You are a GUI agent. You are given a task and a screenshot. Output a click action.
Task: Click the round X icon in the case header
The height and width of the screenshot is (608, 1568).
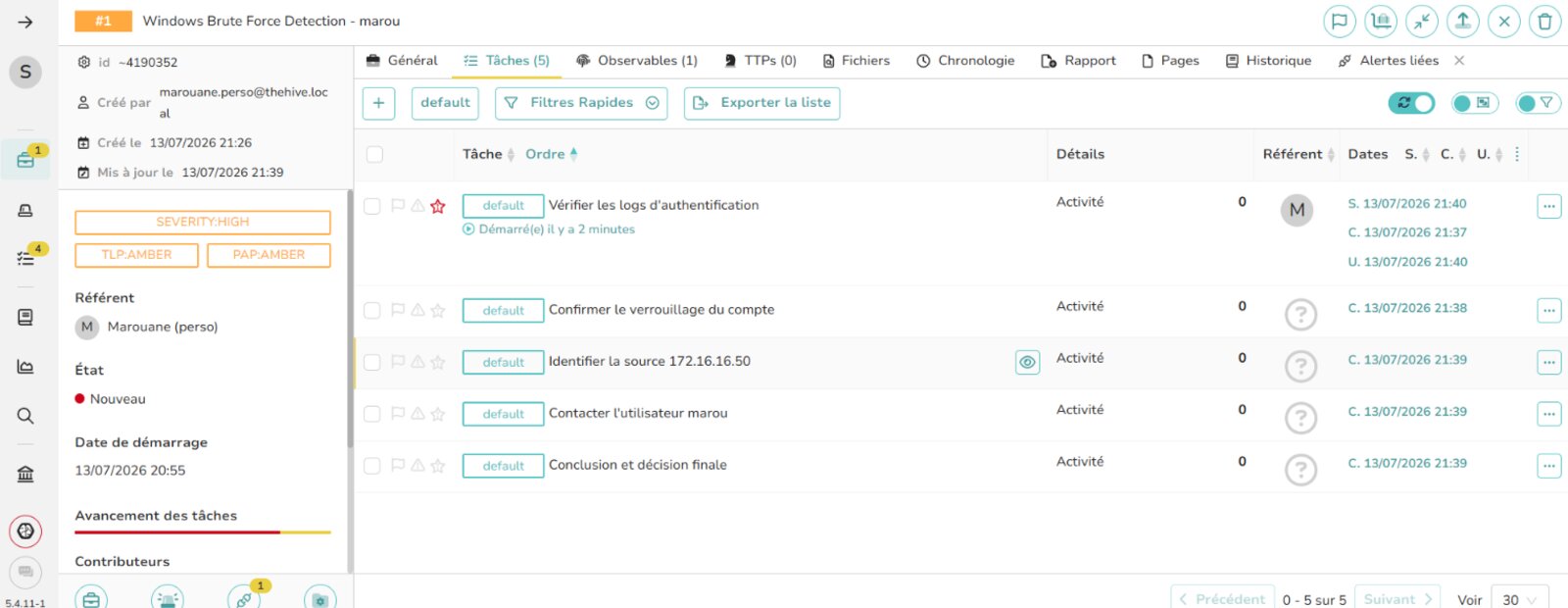pyautogui.click(x=1504, y=21)
